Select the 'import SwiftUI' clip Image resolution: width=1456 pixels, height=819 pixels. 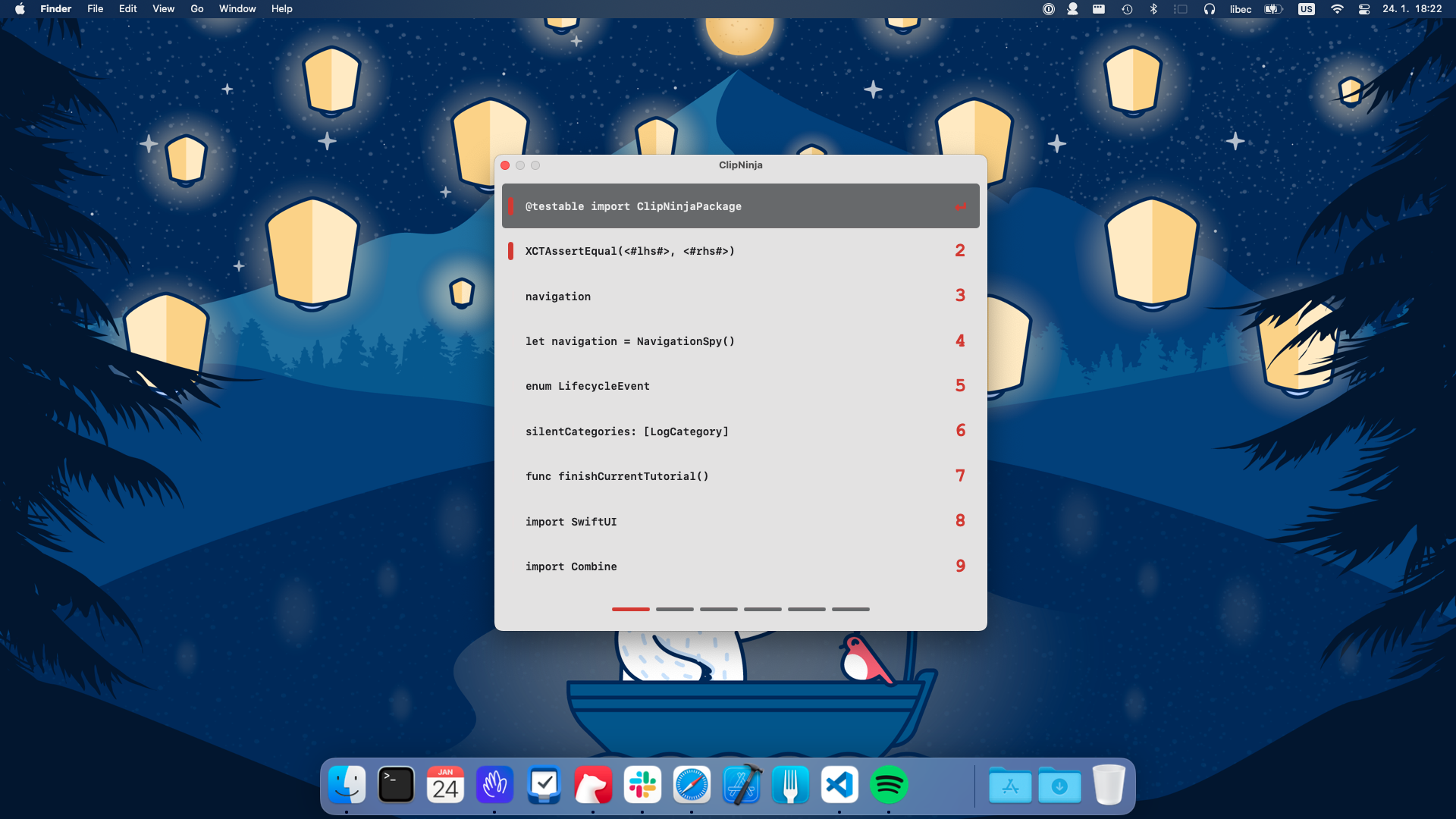pyautogui.click(x=741, y=521)
